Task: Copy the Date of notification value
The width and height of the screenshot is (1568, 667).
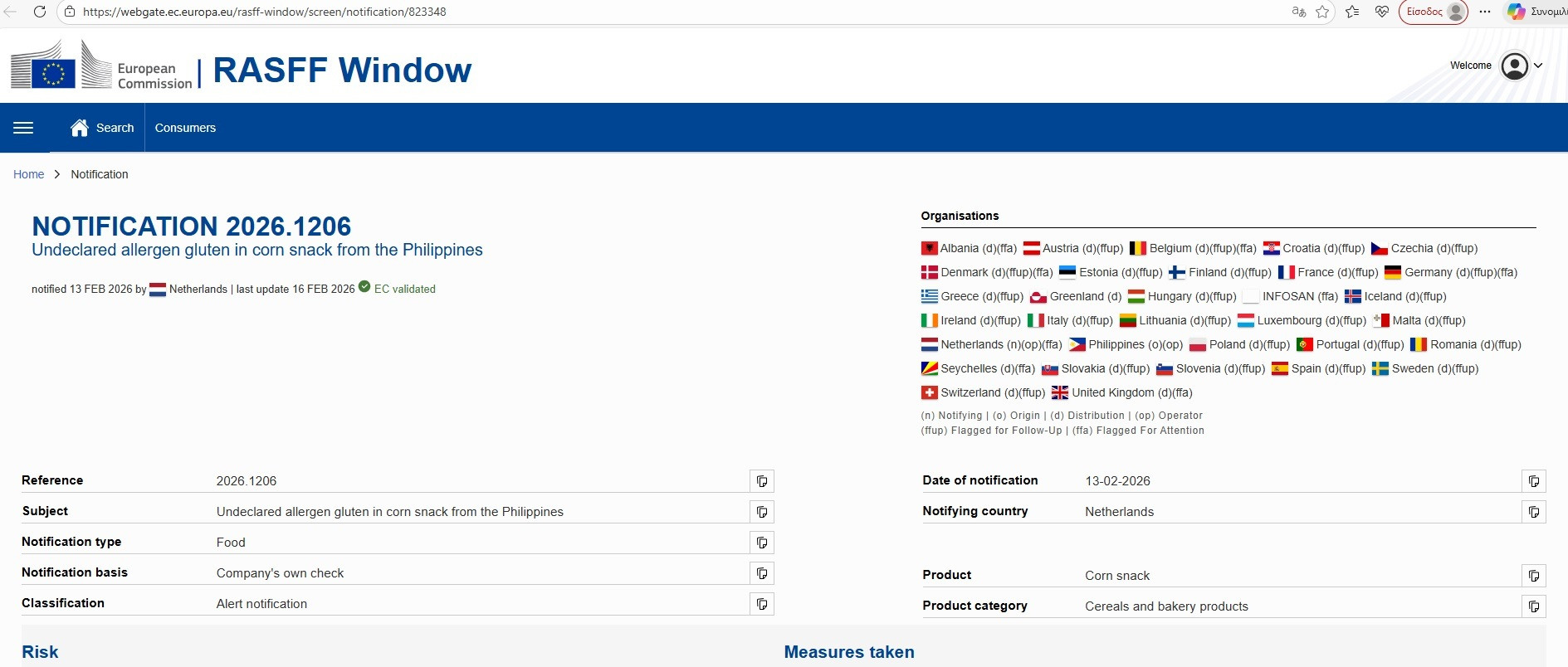Action: 1533,481
